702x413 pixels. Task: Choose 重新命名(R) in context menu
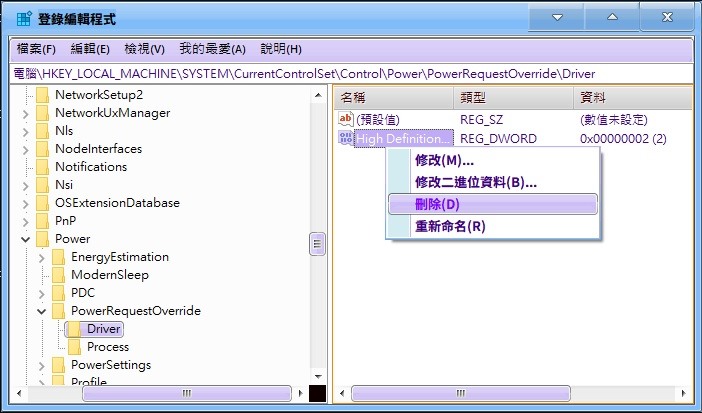pos(493,226)
